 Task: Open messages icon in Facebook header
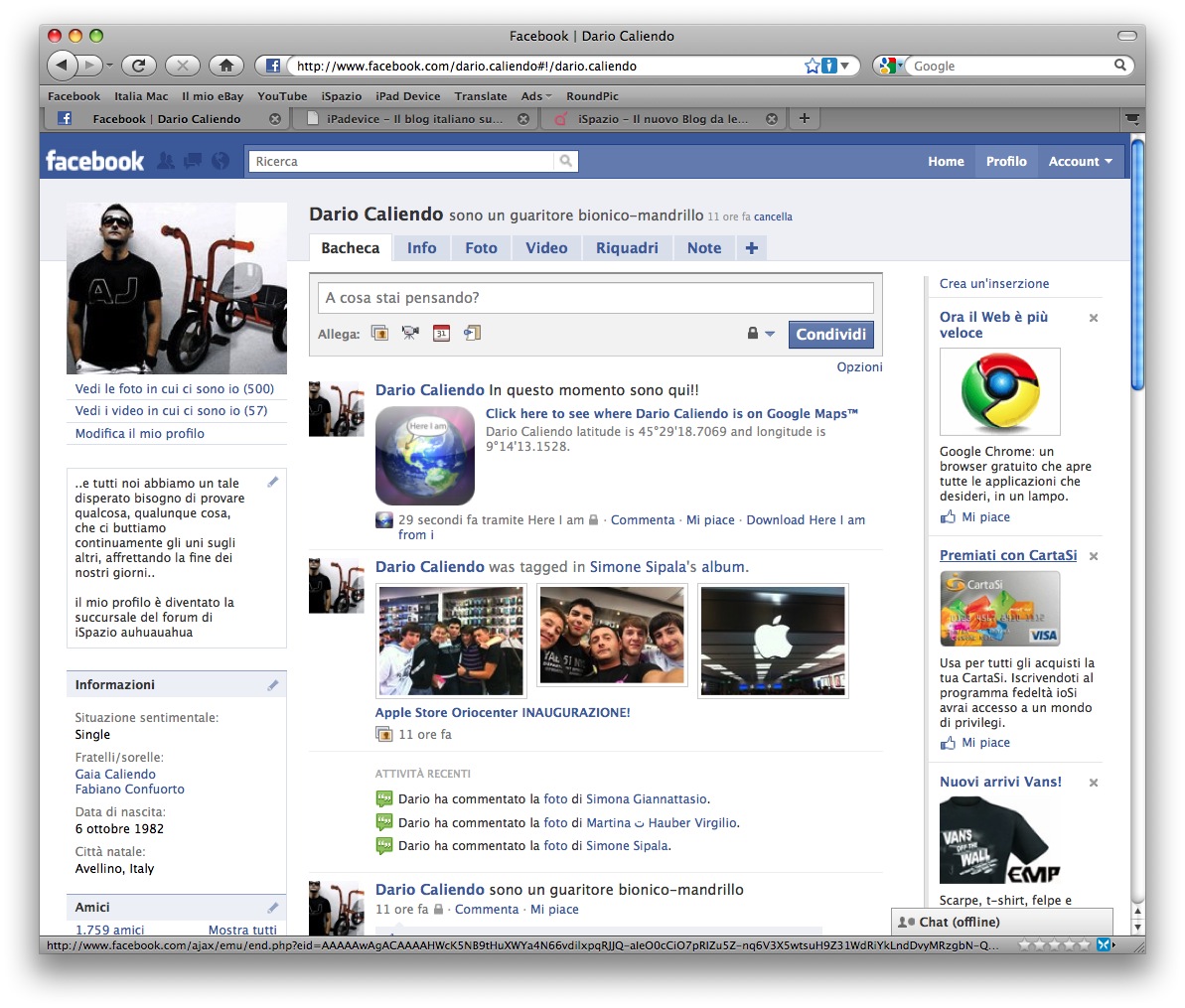point(193,161)
